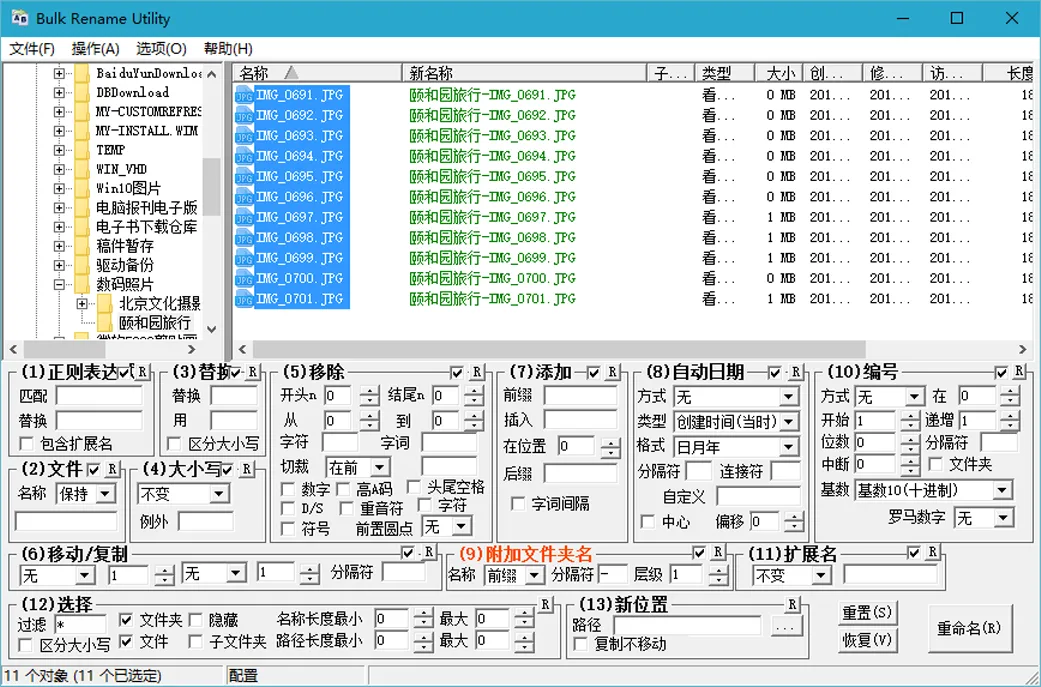
Task: Click the 重命名(R) button
Action: tap(969, 628)
